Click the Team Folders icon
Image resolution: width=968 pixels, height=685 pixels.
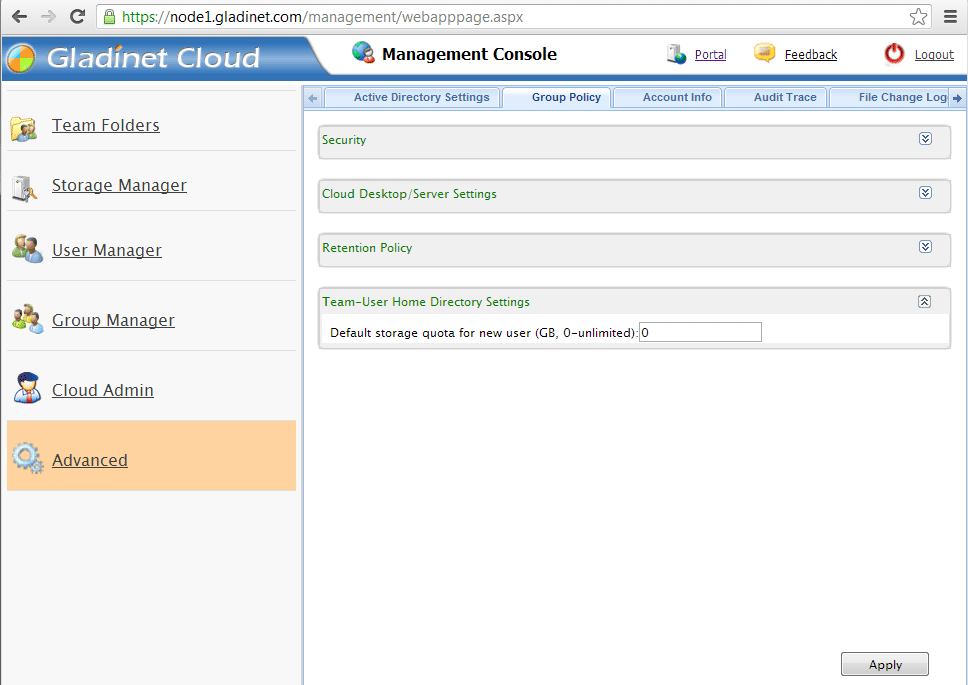coord(24,128)
